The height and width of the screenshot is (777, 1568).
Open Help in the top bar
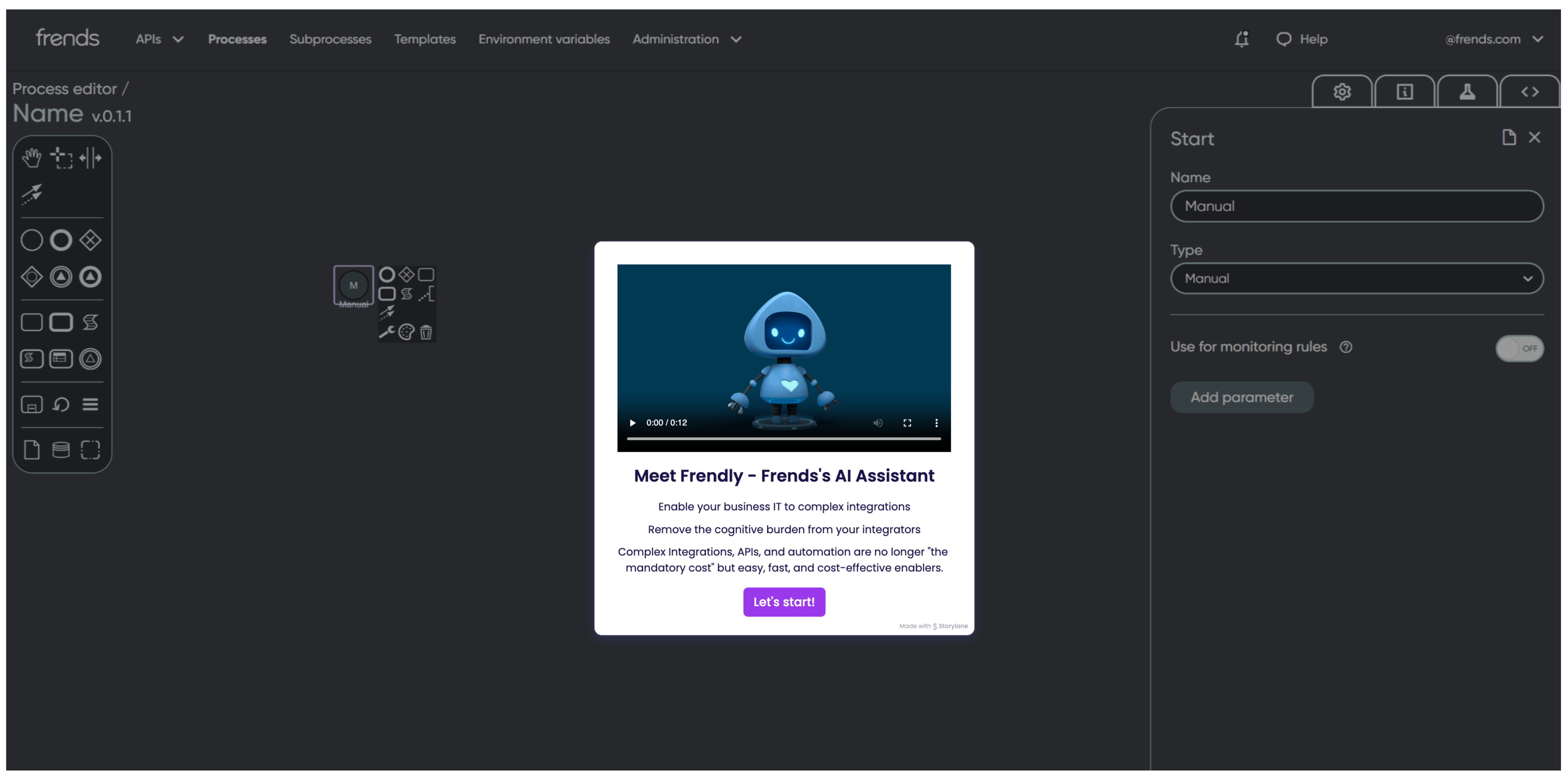tap(1302, 39)
